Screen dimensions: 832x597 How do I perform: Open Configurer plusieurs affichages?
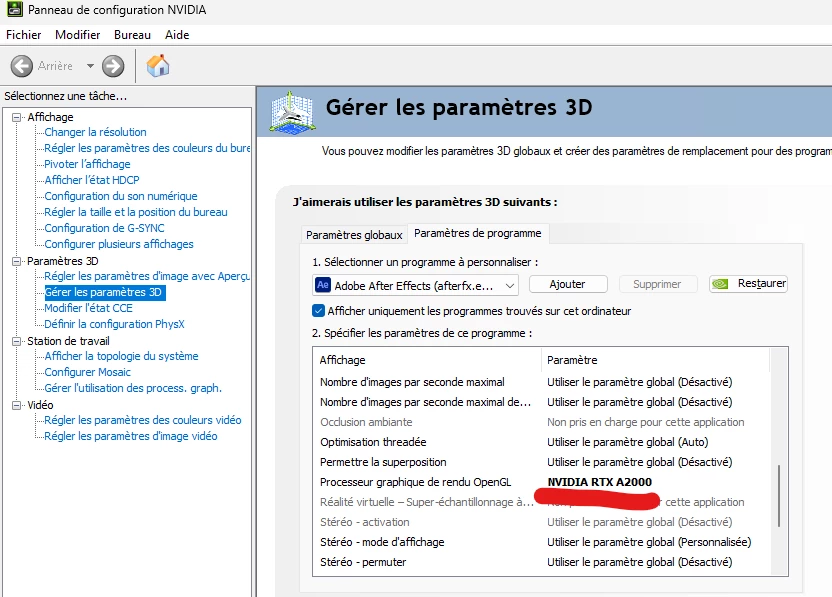click(119, 244)
